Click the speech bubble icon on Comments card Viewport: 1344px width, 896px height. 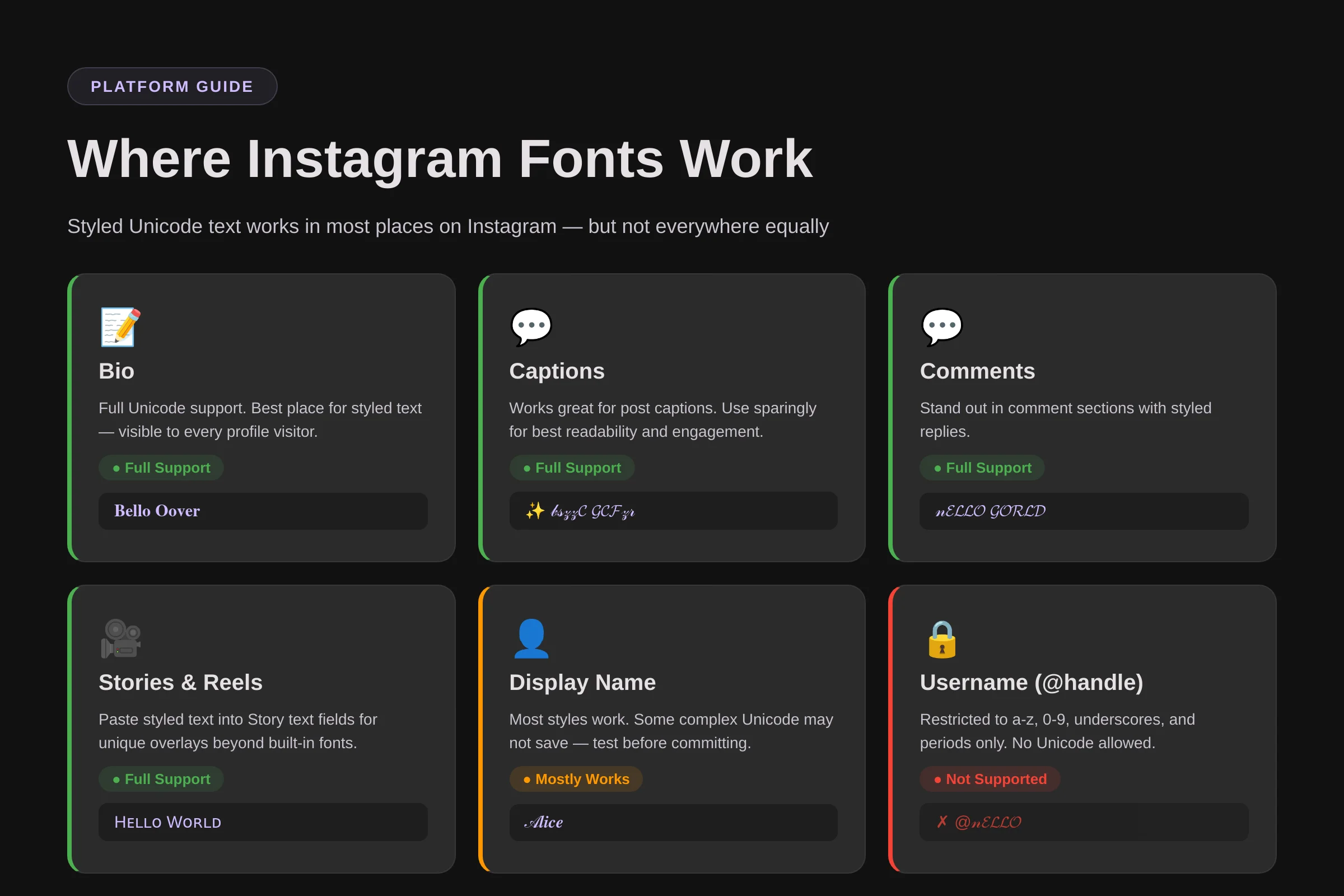click(x=942, y=327)
